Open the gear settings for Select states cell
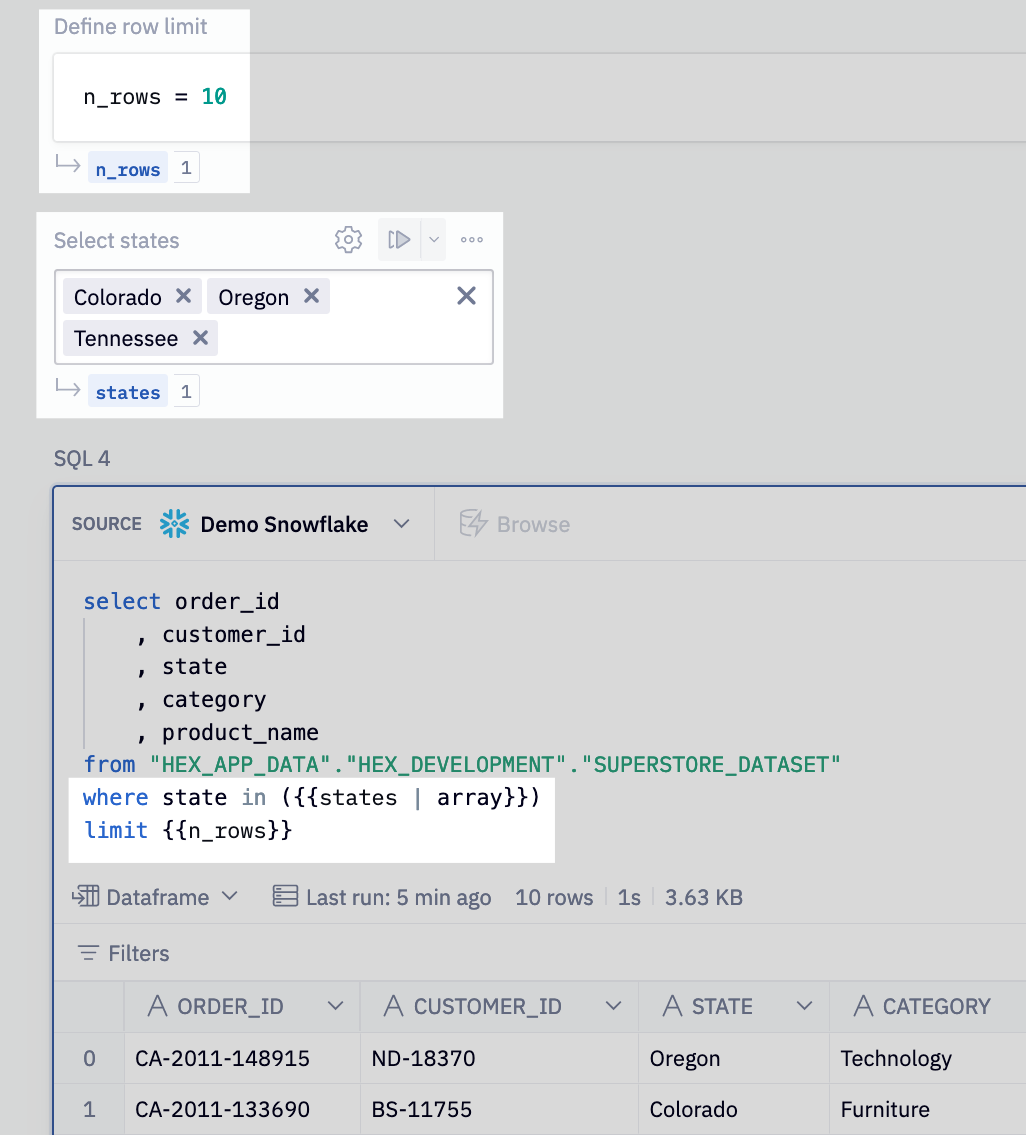This screenshot has height=1135, width=1026. pyautogui.click(x=347, y=239)
